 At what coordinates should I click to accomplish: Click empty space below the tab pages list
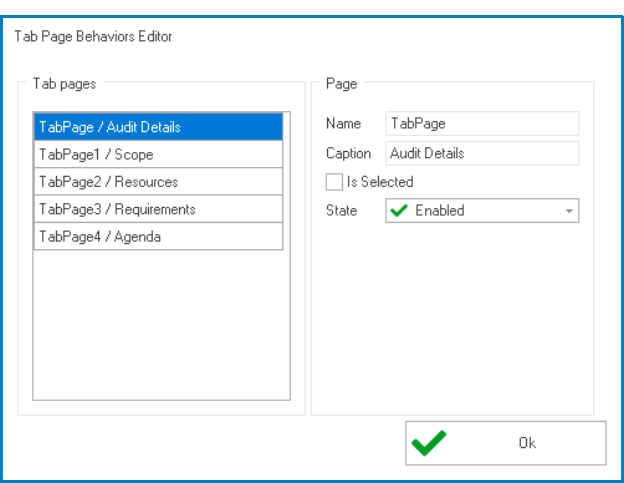coord(161,324)
